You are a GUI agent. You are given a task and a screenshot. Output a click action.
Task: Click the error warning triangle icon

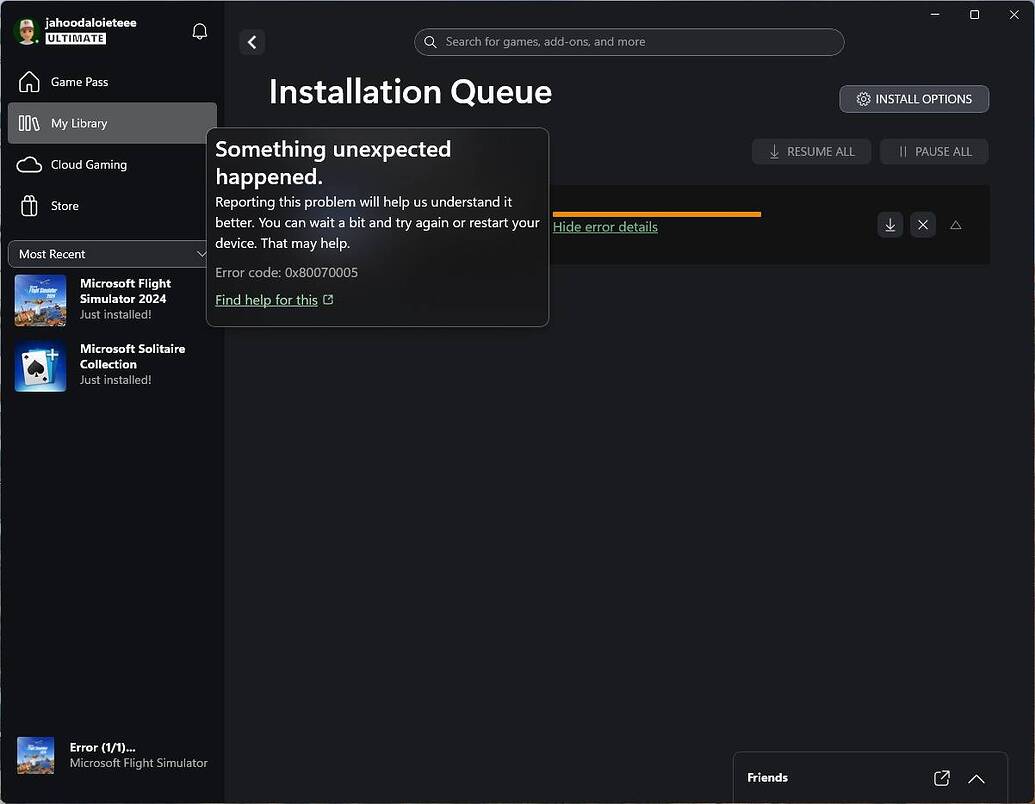955,225
